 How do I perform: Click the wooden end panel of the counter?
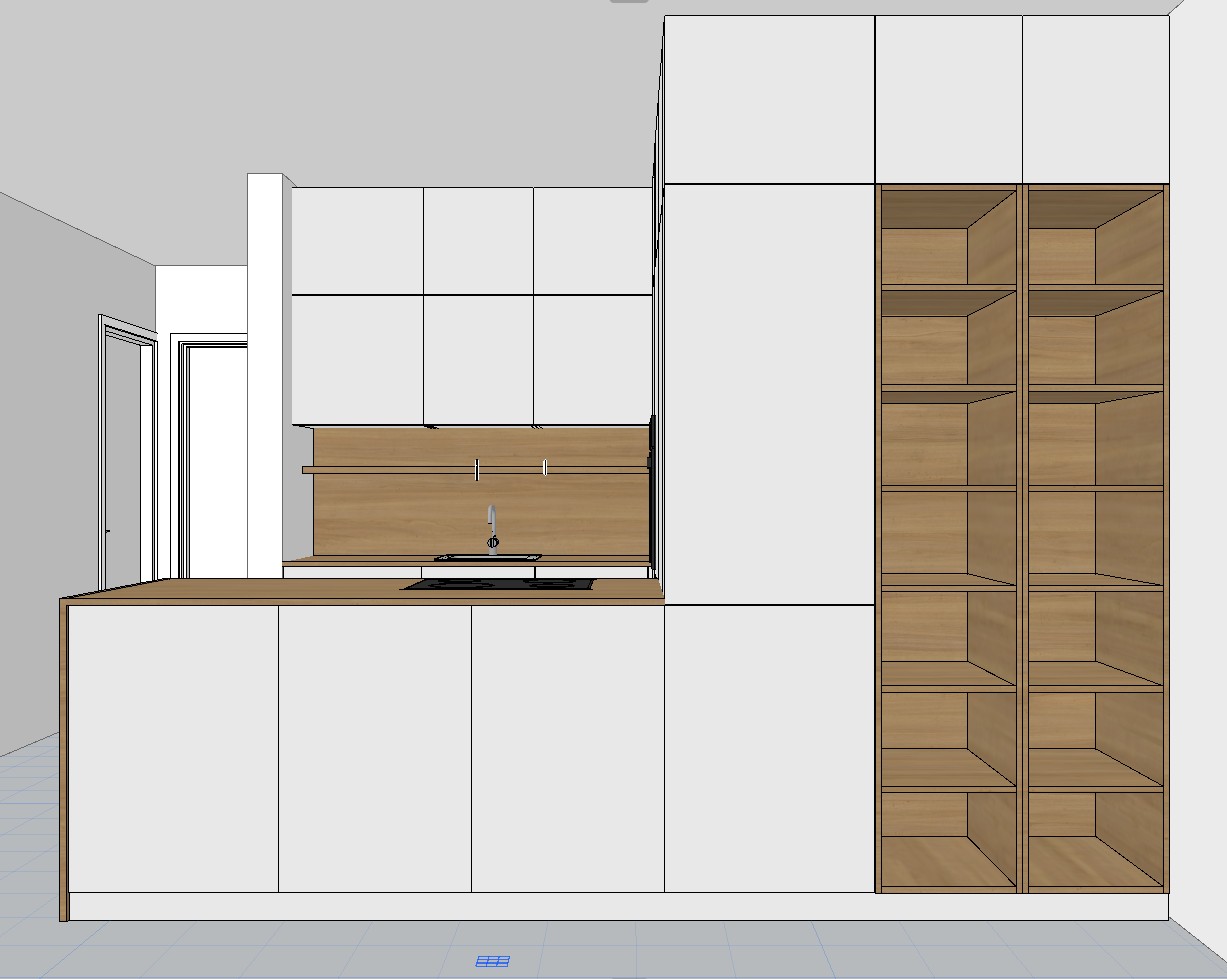(64, 760)
